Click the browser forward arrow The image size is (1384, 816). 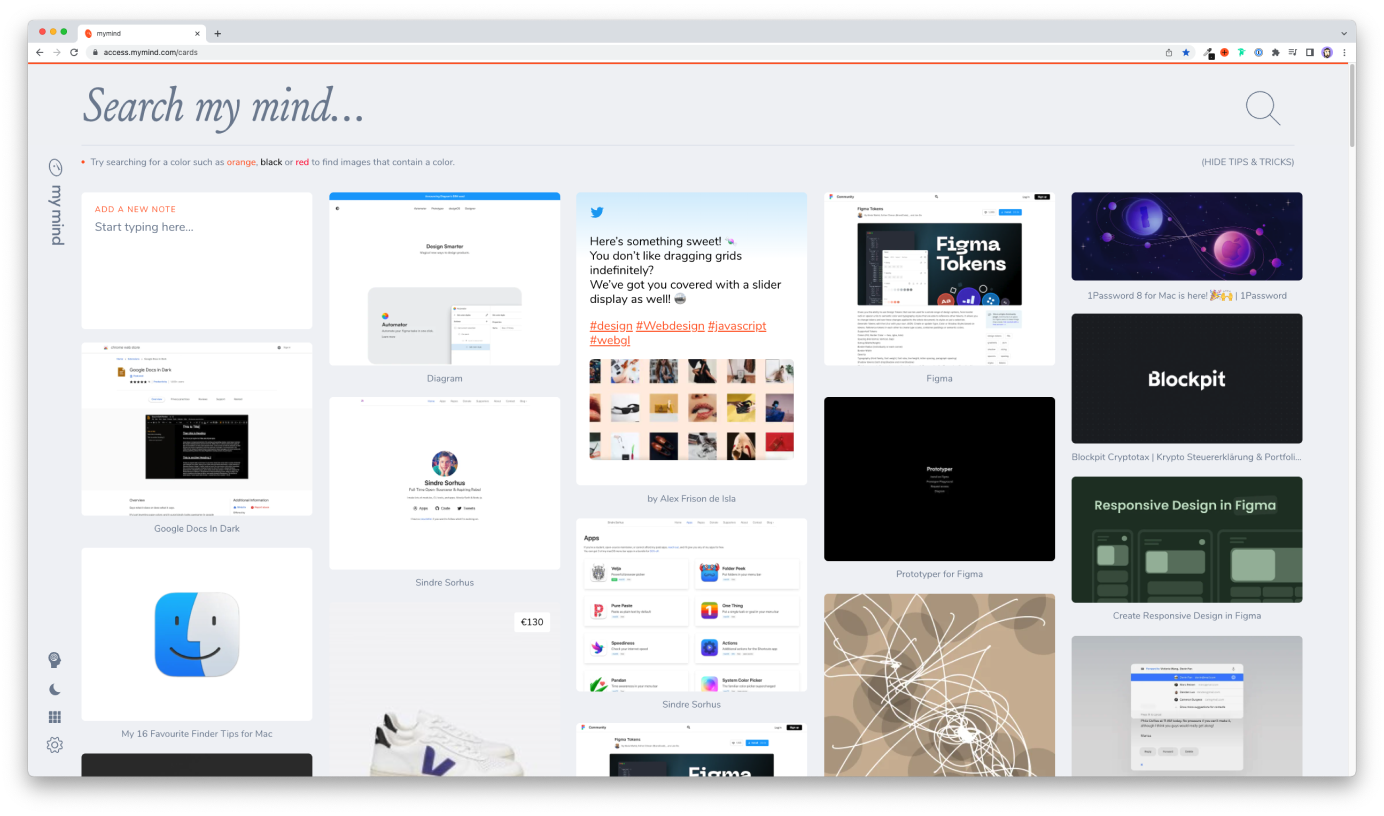click(57, 52)
